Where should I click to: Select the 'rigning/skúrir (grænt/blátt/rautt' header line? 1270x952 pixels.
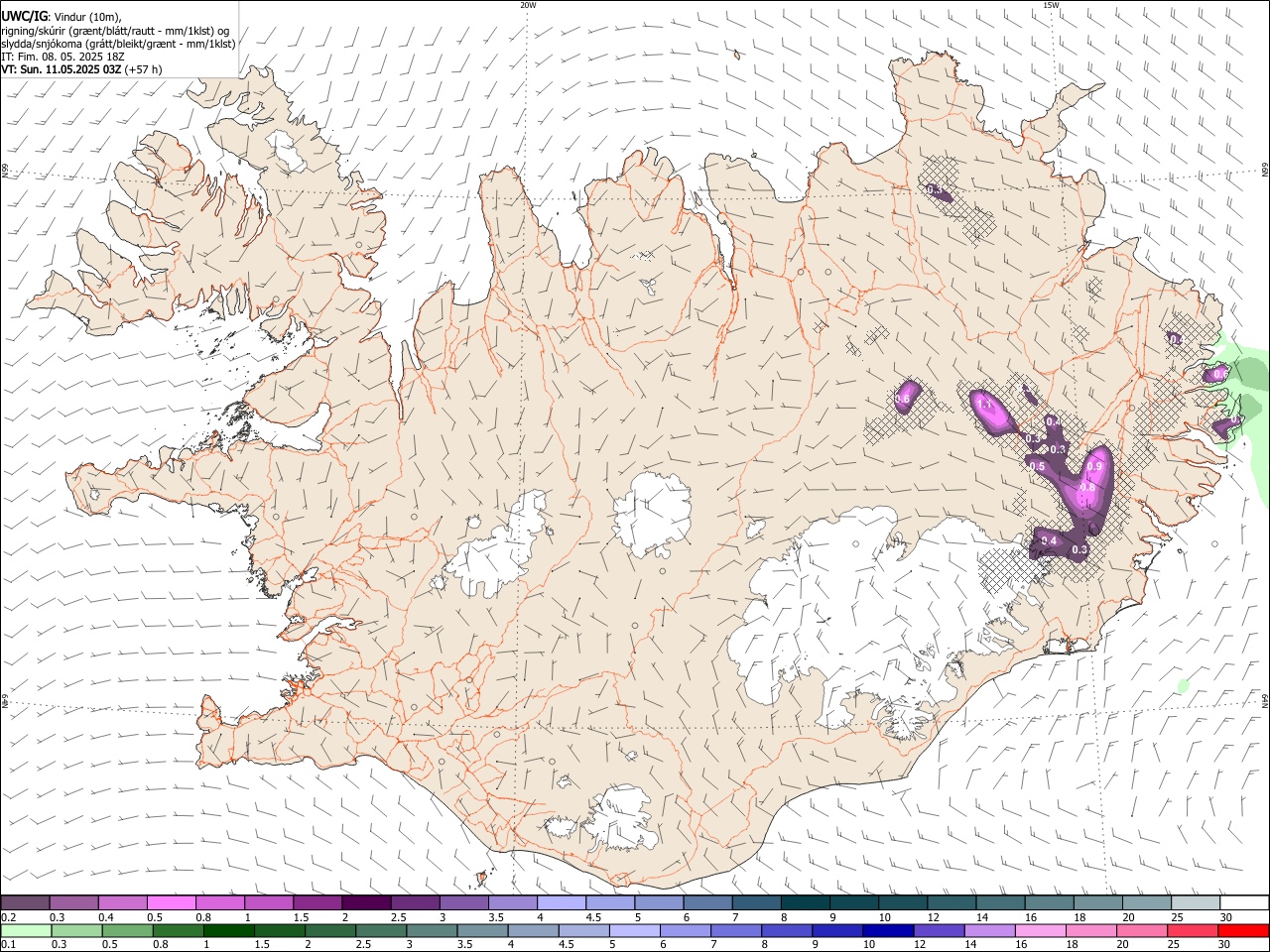click(x=115, y=31)
